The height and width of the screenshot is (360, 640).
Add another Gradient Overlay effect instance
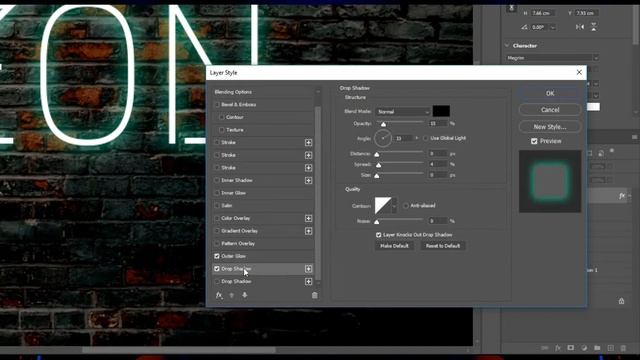[x=308, y=231]
